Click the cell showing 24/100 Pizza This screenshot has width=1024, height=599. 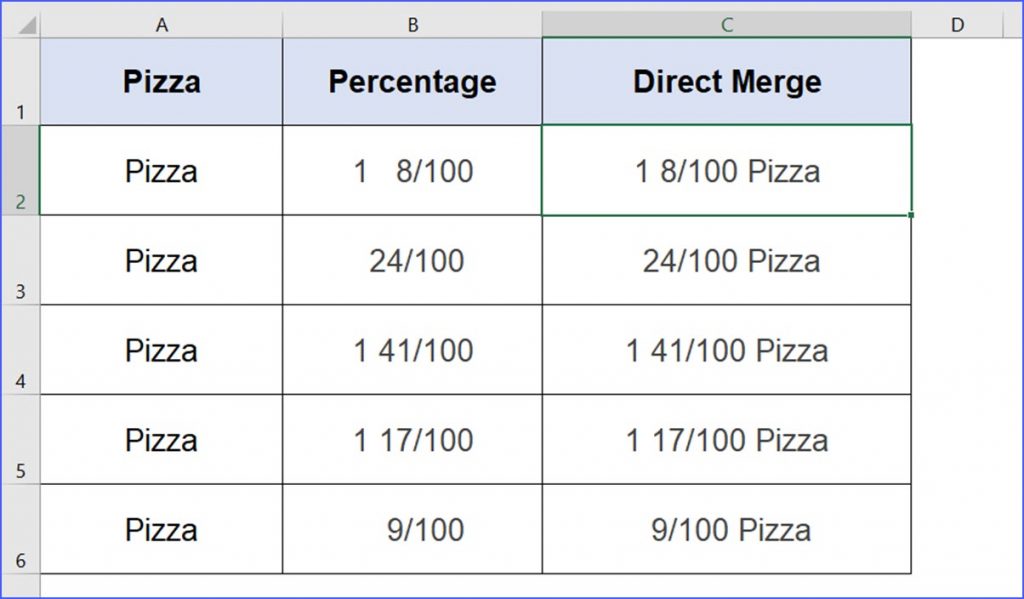[x=727, y=261]
